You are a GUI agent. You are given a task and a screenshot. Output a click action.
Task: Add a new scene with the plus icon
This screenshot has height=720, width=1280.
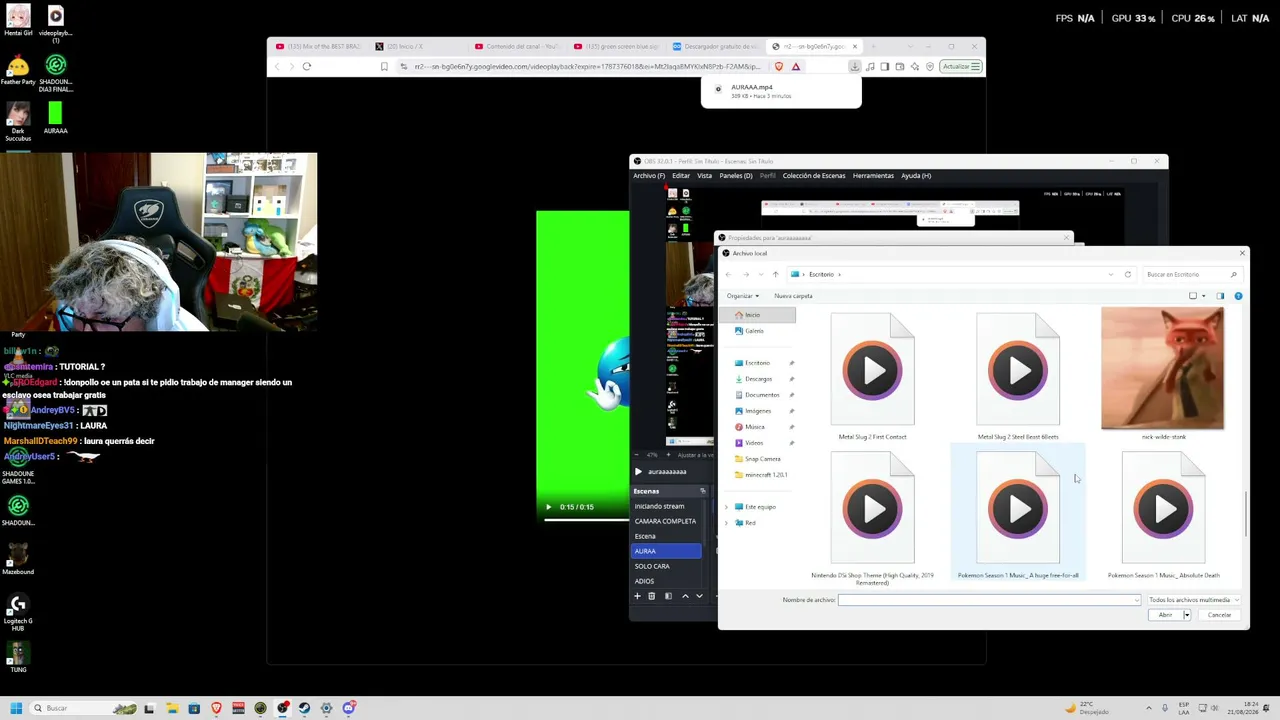[x=637, y=596]
